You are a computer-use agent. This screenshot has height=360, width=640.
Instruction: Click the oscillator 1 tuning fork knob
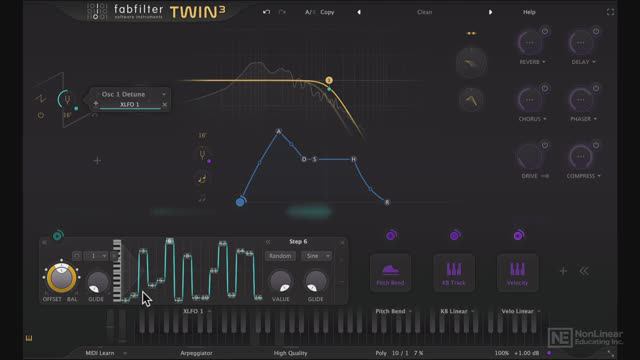point(66,99)
